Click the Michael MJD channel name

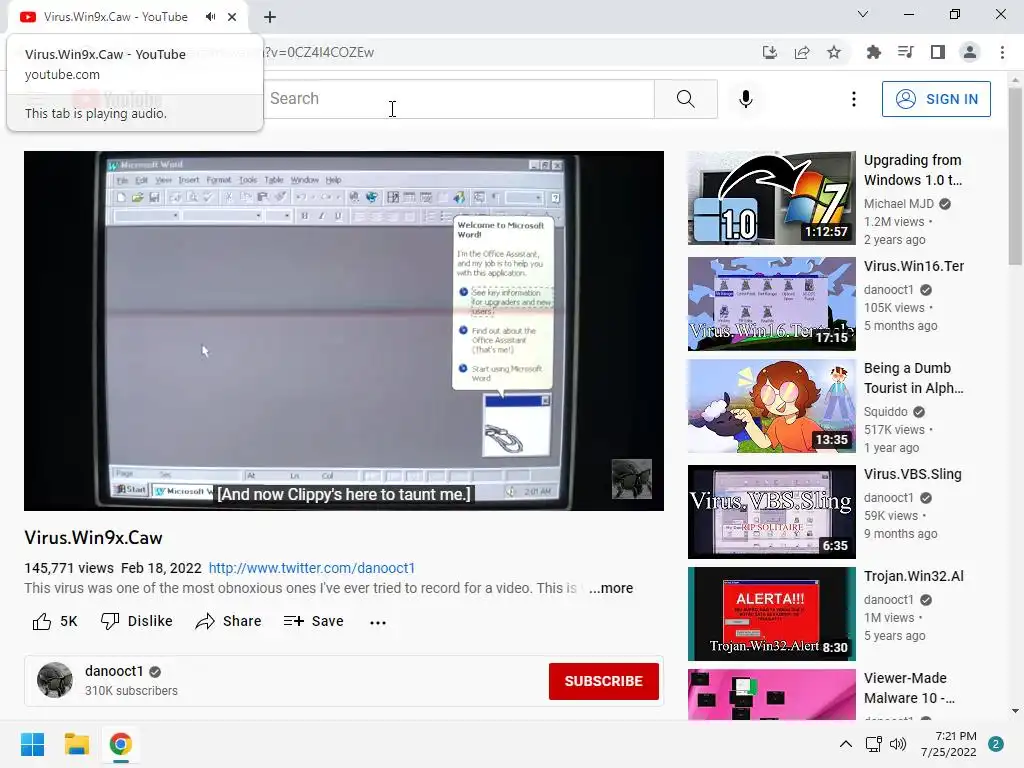899,204
